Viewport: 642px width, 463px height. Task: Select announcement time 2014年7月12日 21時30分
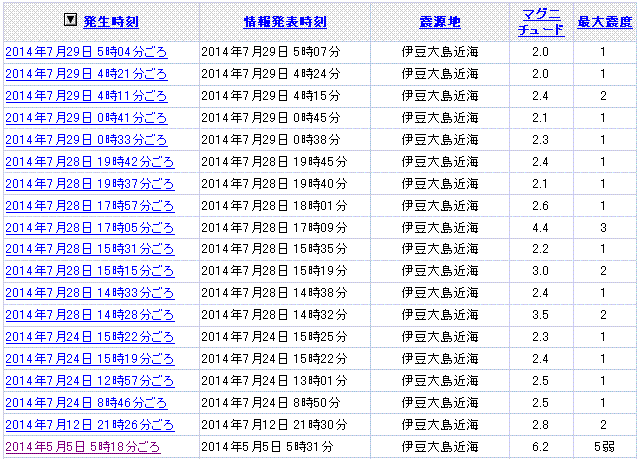(274, 425)
